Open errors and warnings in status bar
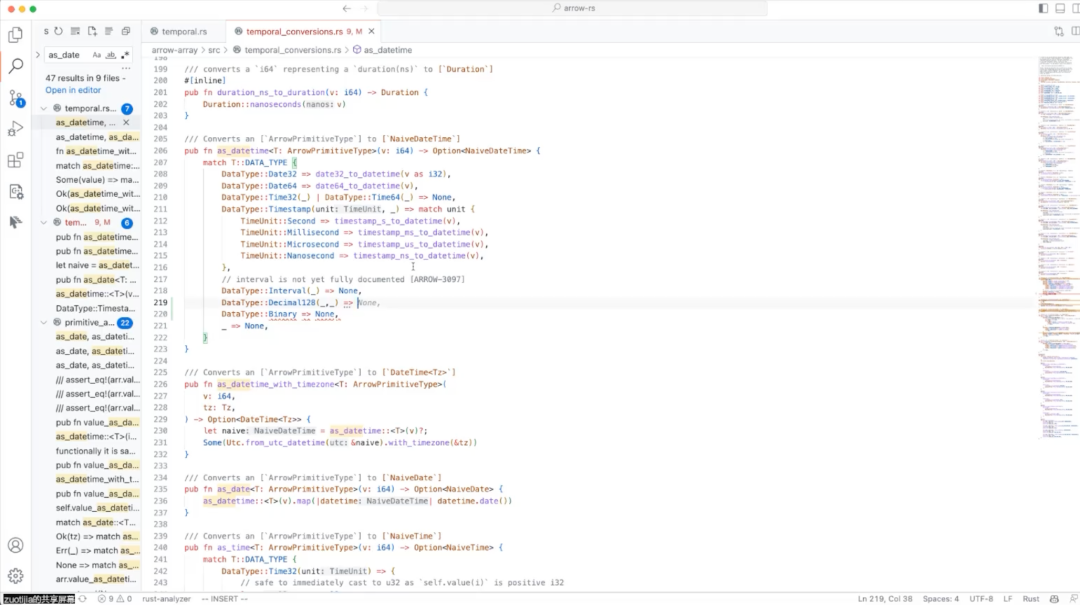1080x605 pixels. click(114, 599)
